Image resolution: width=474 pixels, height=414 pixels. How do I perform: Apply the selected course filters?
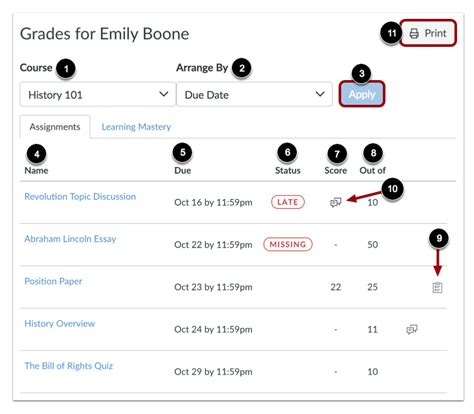(x=362, y=94)
